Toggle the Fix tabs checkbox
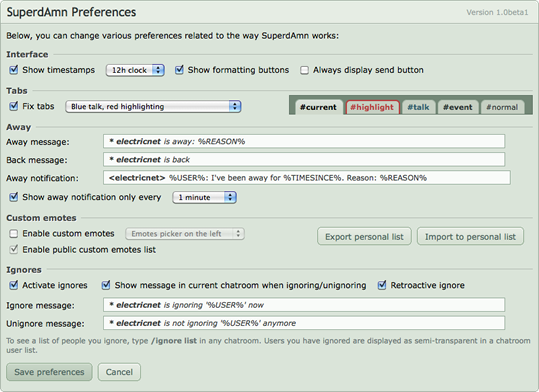 [x=14, y=106]
